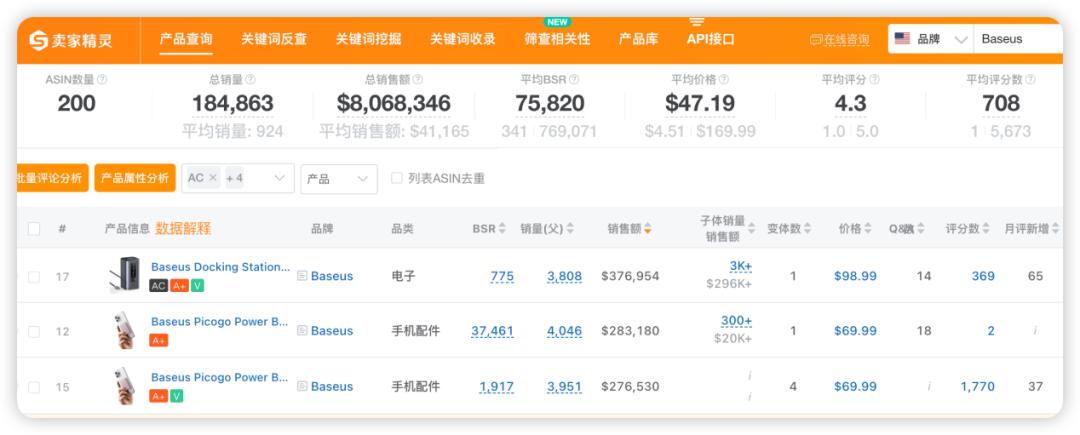
Task: Open the help icon beside 平均评分数
Action: click(x=1030, y=80)
